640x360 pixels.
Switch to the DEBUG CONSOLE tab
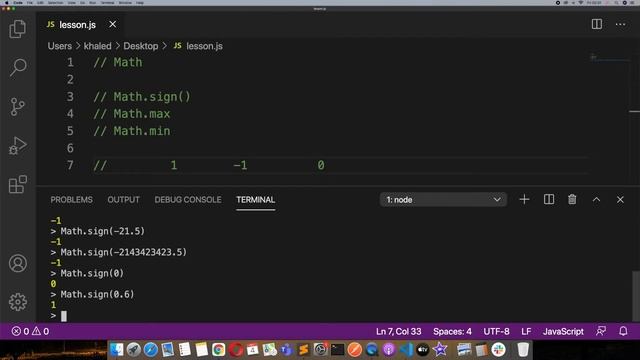(188, 200)
